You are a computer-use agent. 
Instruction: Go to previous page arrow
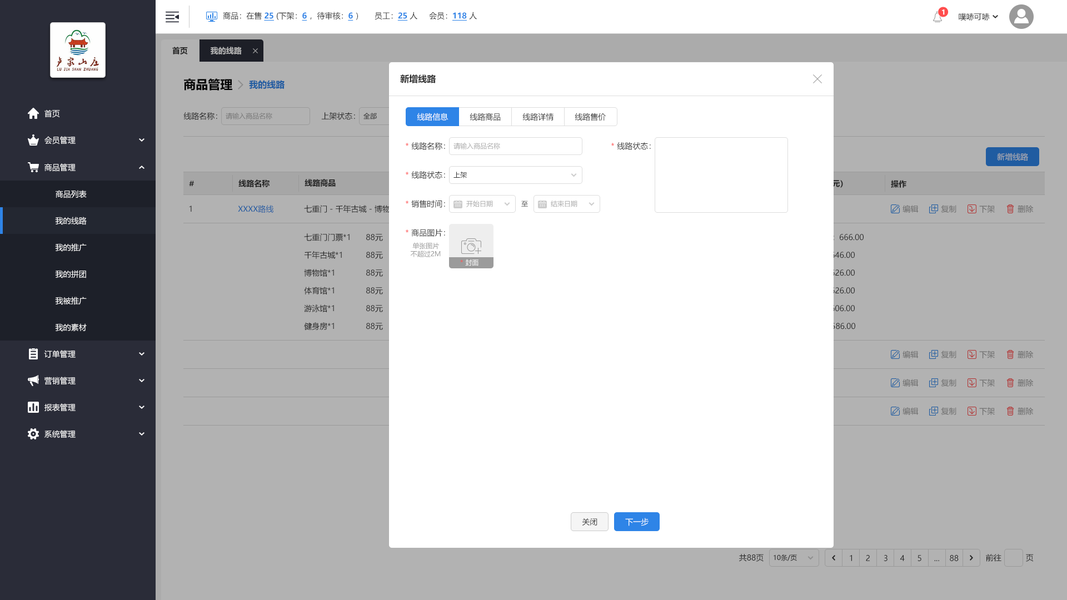tap(834, 558)
